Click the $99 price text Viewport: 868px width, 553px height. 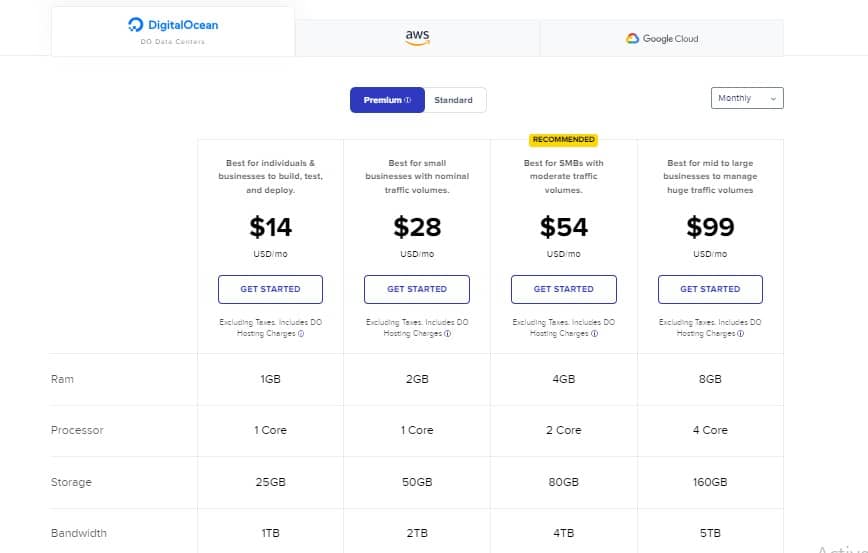click(710, 227)
